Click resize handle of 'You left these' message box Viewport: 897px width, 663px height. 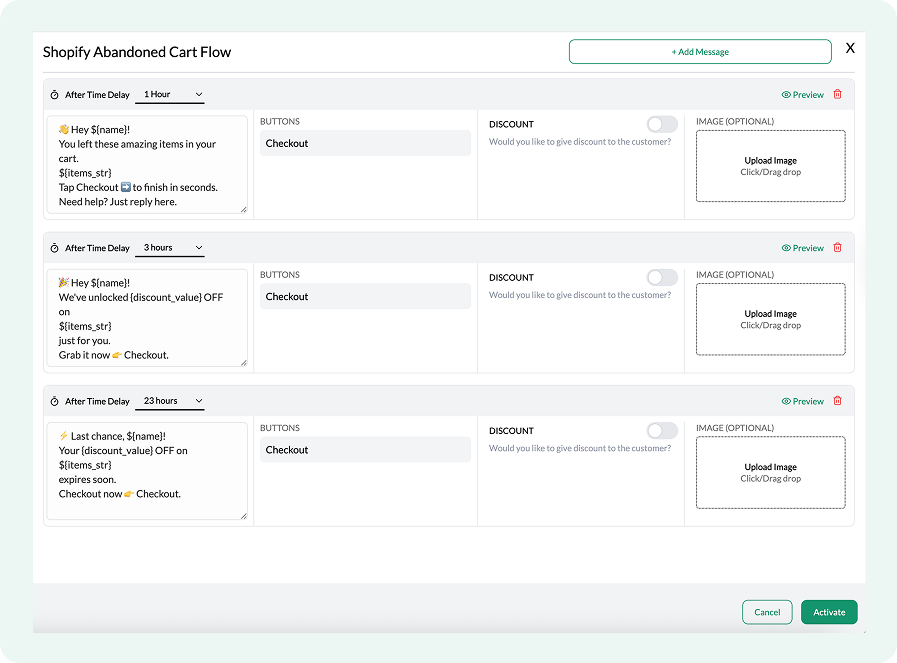click(244, 210)
